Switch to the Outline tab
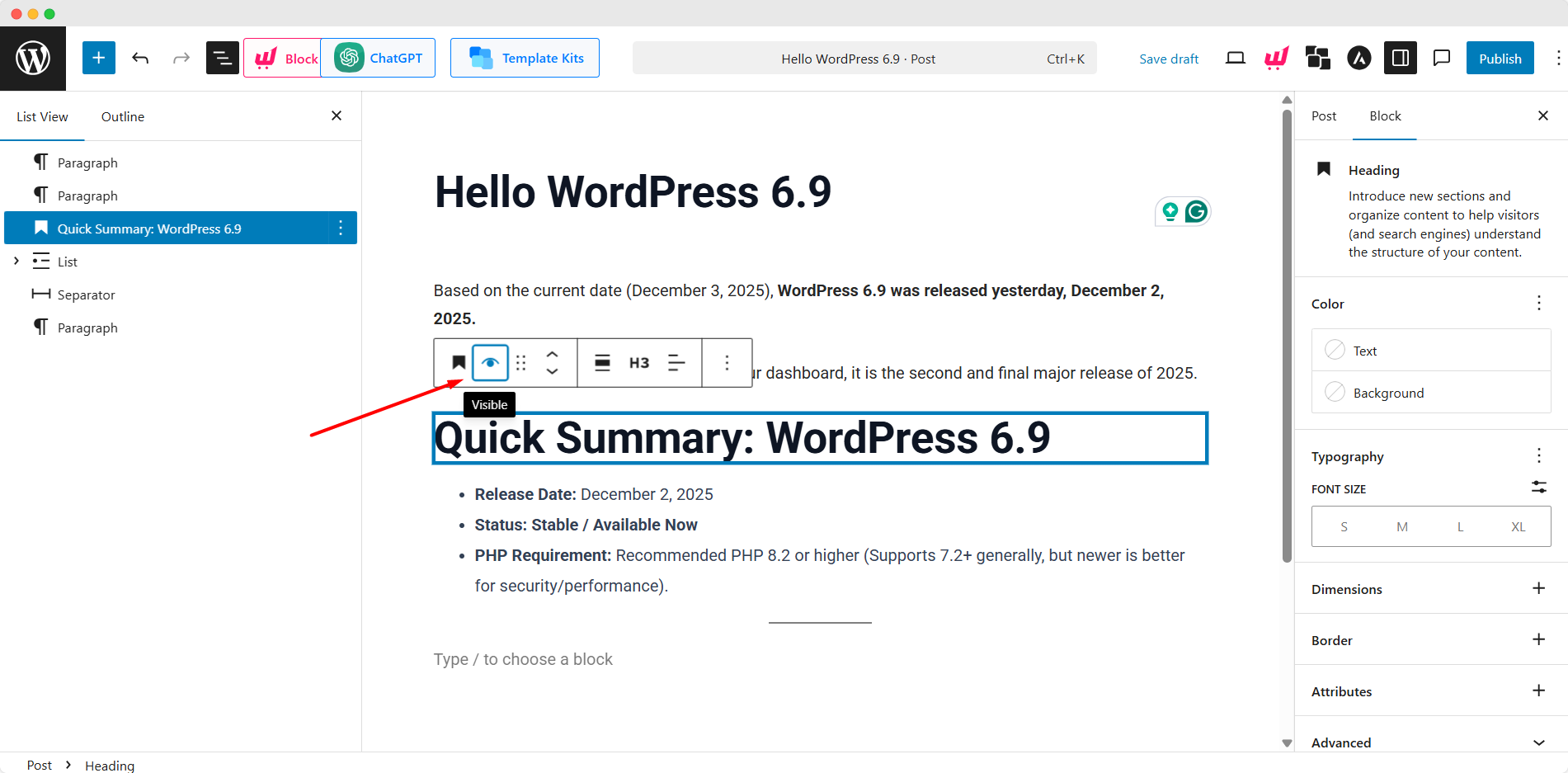1568x773 pixels. [x=122, y=116]
